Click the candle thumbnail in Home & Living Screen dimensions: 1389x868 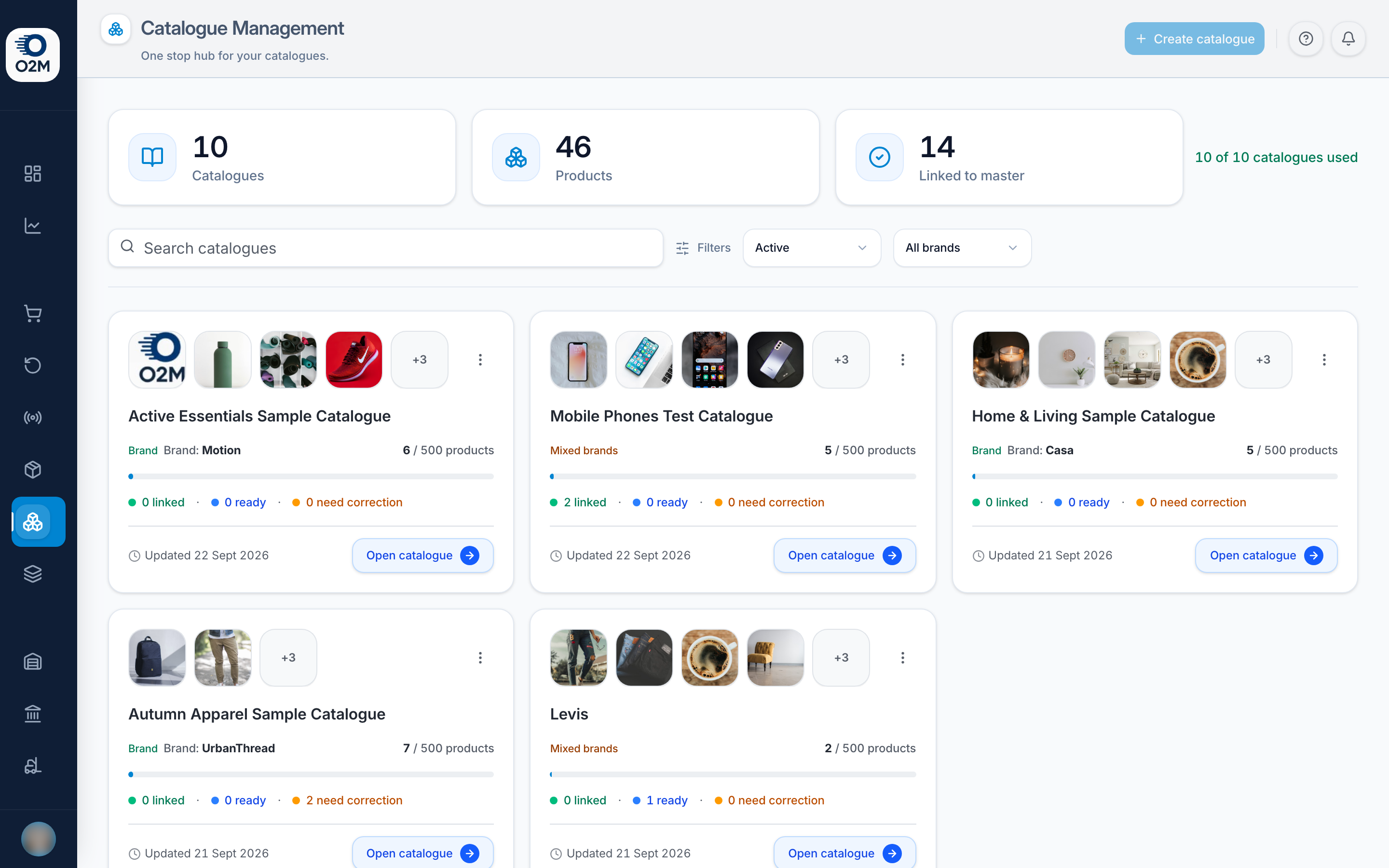point(1000,359)
